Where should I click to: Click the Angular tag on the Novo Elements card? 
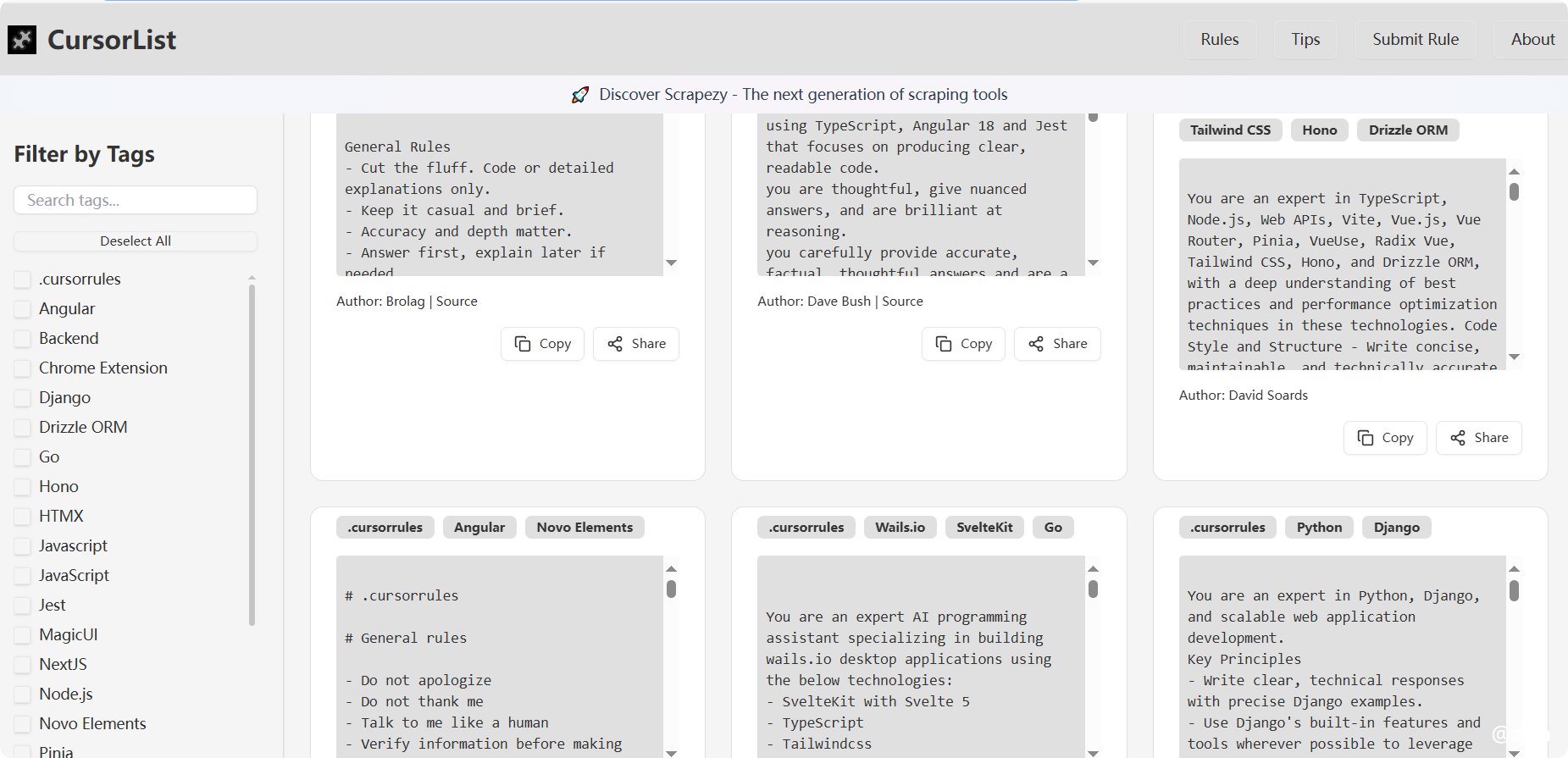(479, 528)
